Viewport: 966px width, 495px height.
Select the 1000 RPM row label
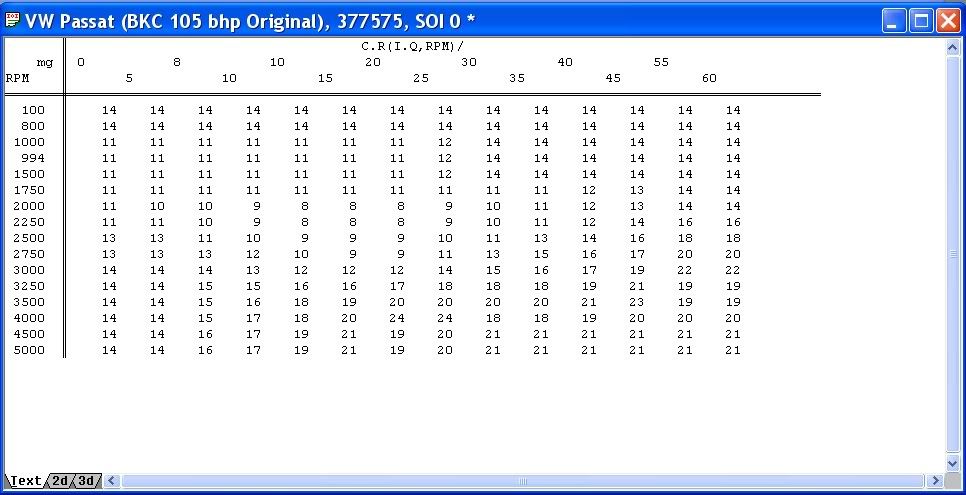(30, 142)
